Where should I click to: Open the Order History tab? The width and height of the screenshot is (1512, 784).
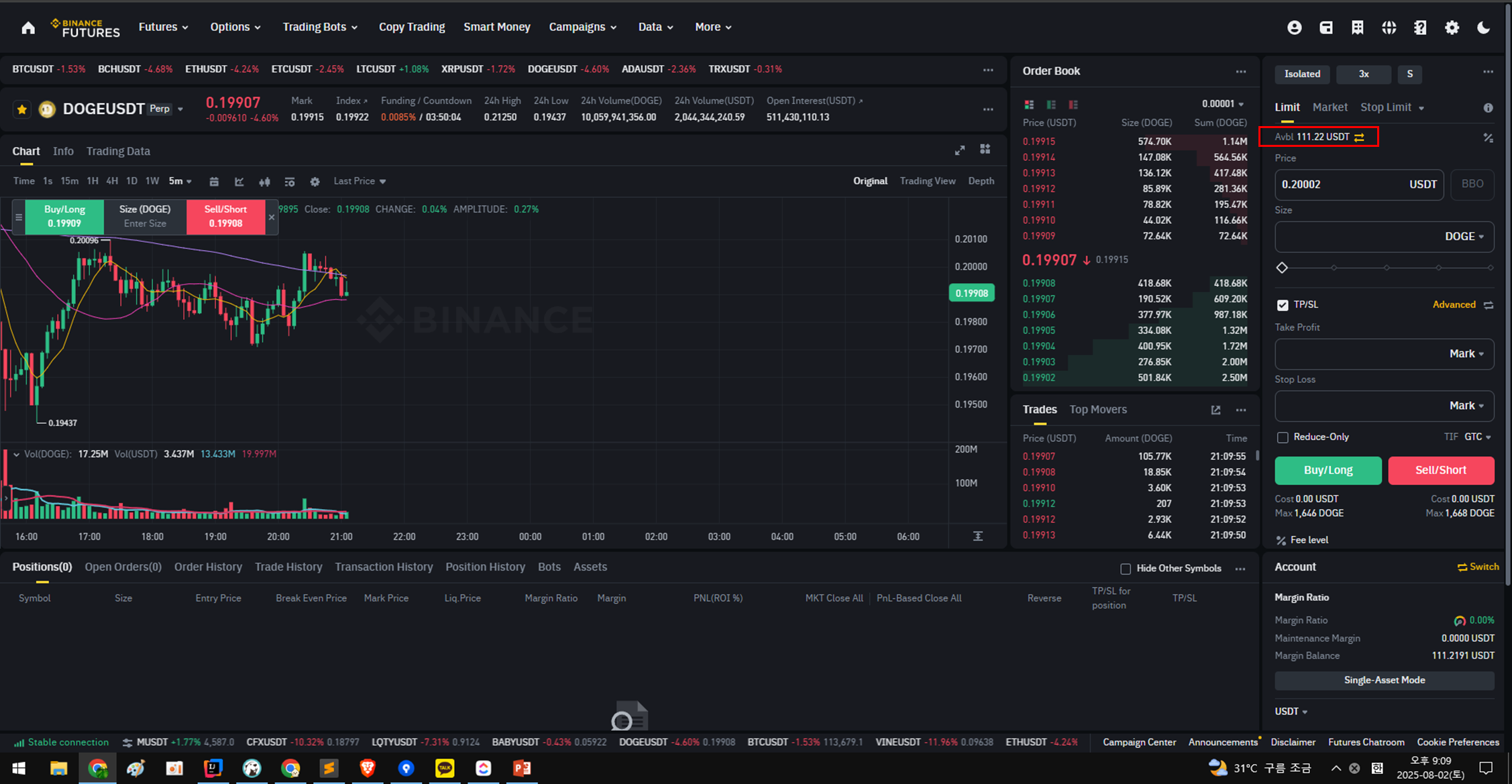pyautogui.click(x=208, y=567)
